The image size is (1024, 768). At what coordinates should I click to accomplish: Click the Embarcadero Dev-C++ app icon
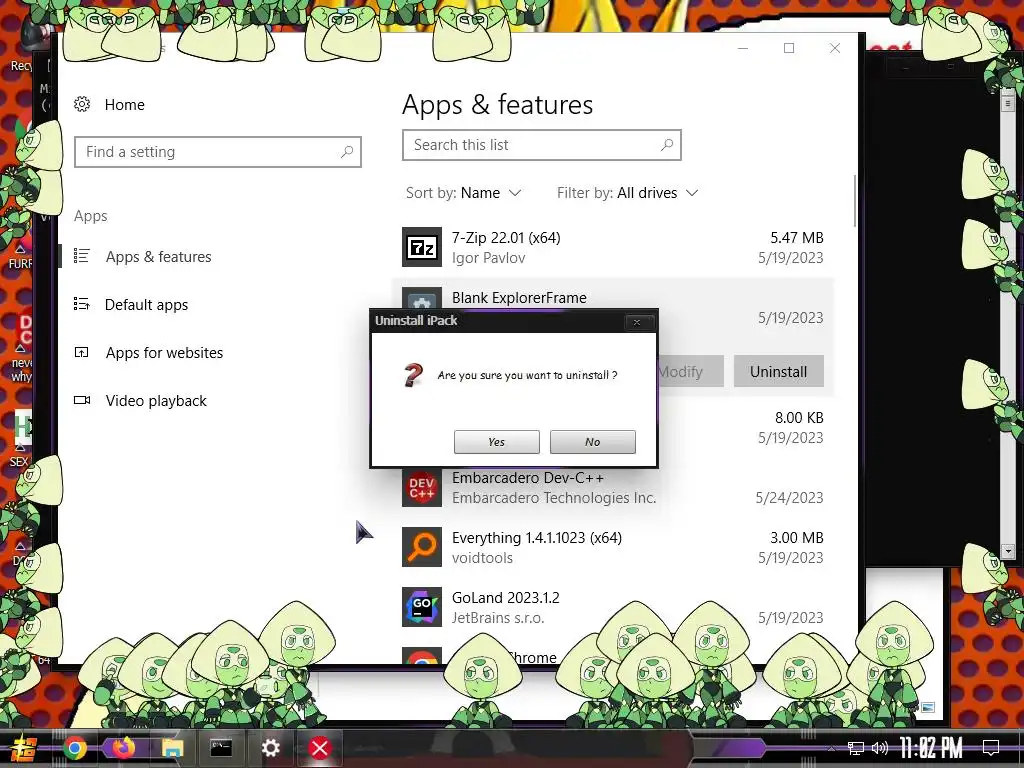(422, 487)
